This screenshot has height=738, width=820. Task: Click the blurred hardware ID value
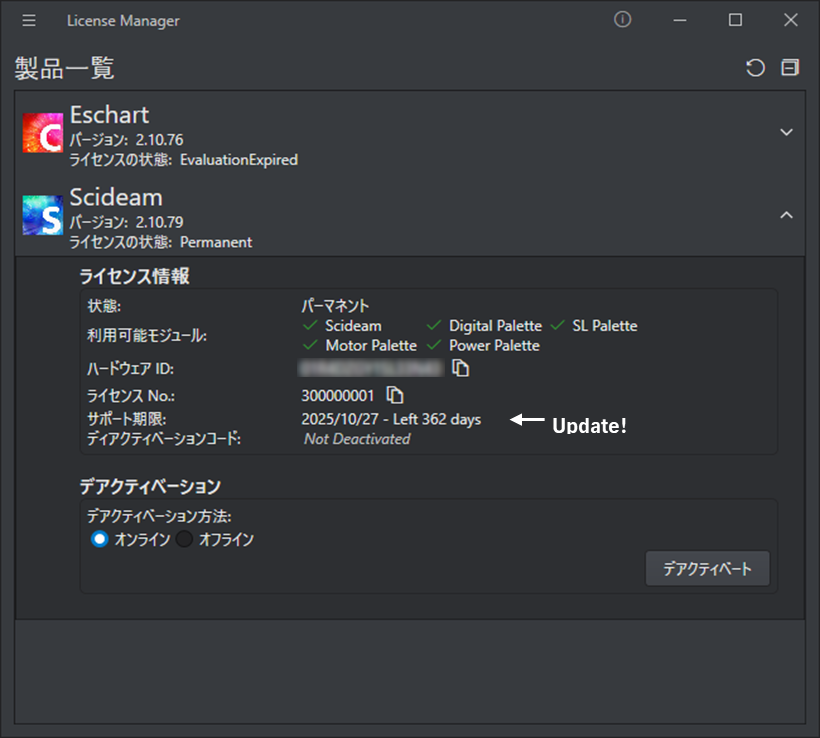[x=371, y=368]
